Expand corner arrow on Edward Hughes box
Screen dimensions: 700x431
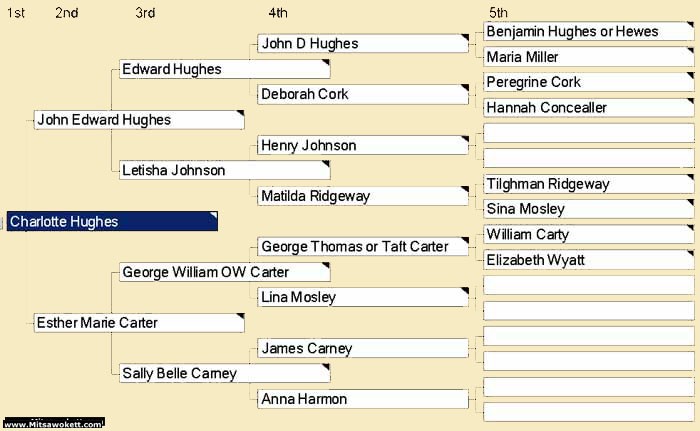click(x=325, y=64)
